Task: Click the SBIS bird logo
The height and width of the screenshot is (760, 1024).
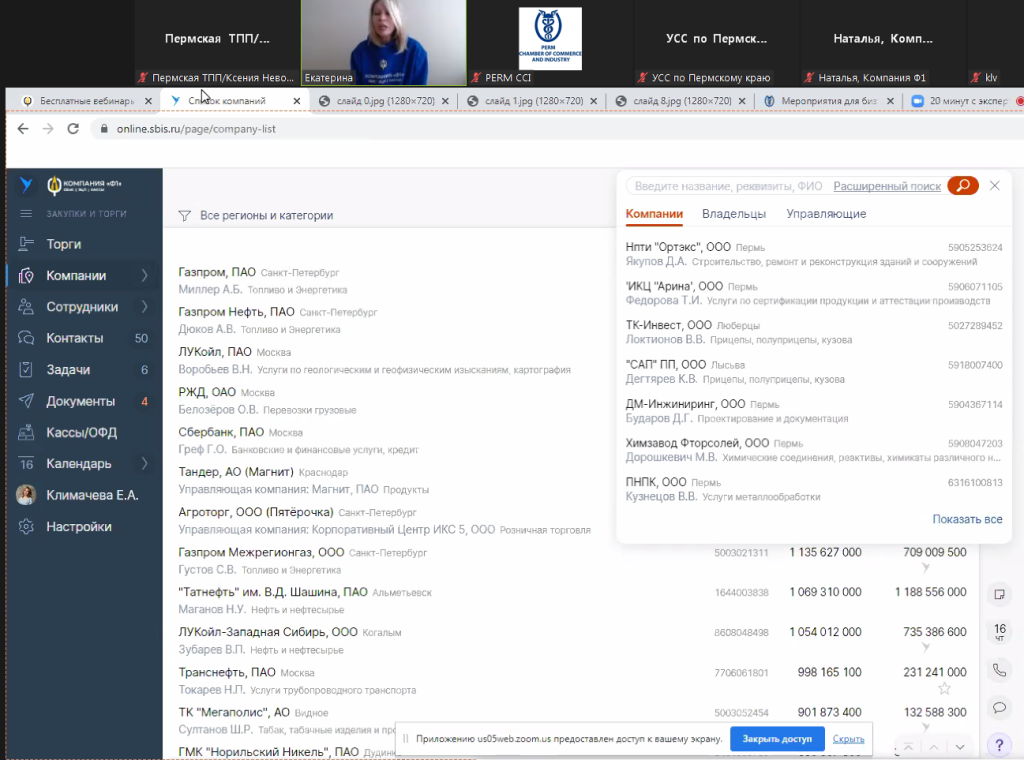Action: click(26, 185)
